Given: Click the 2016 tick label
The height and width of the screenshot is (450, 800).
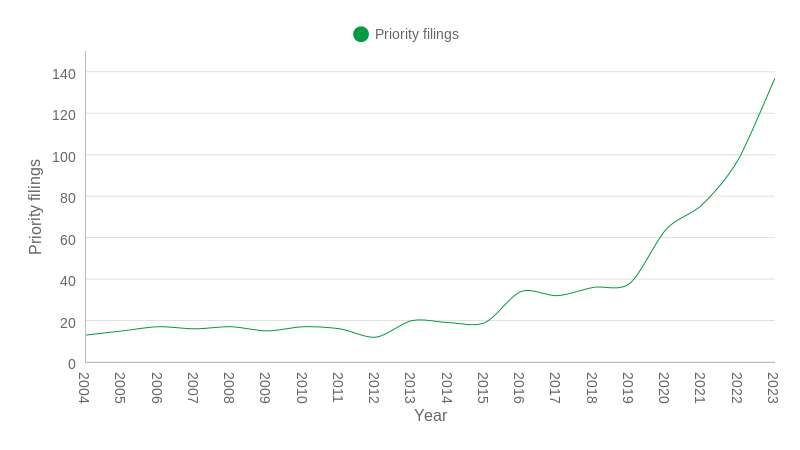Looking at the screenshot, I should (519, 387).
